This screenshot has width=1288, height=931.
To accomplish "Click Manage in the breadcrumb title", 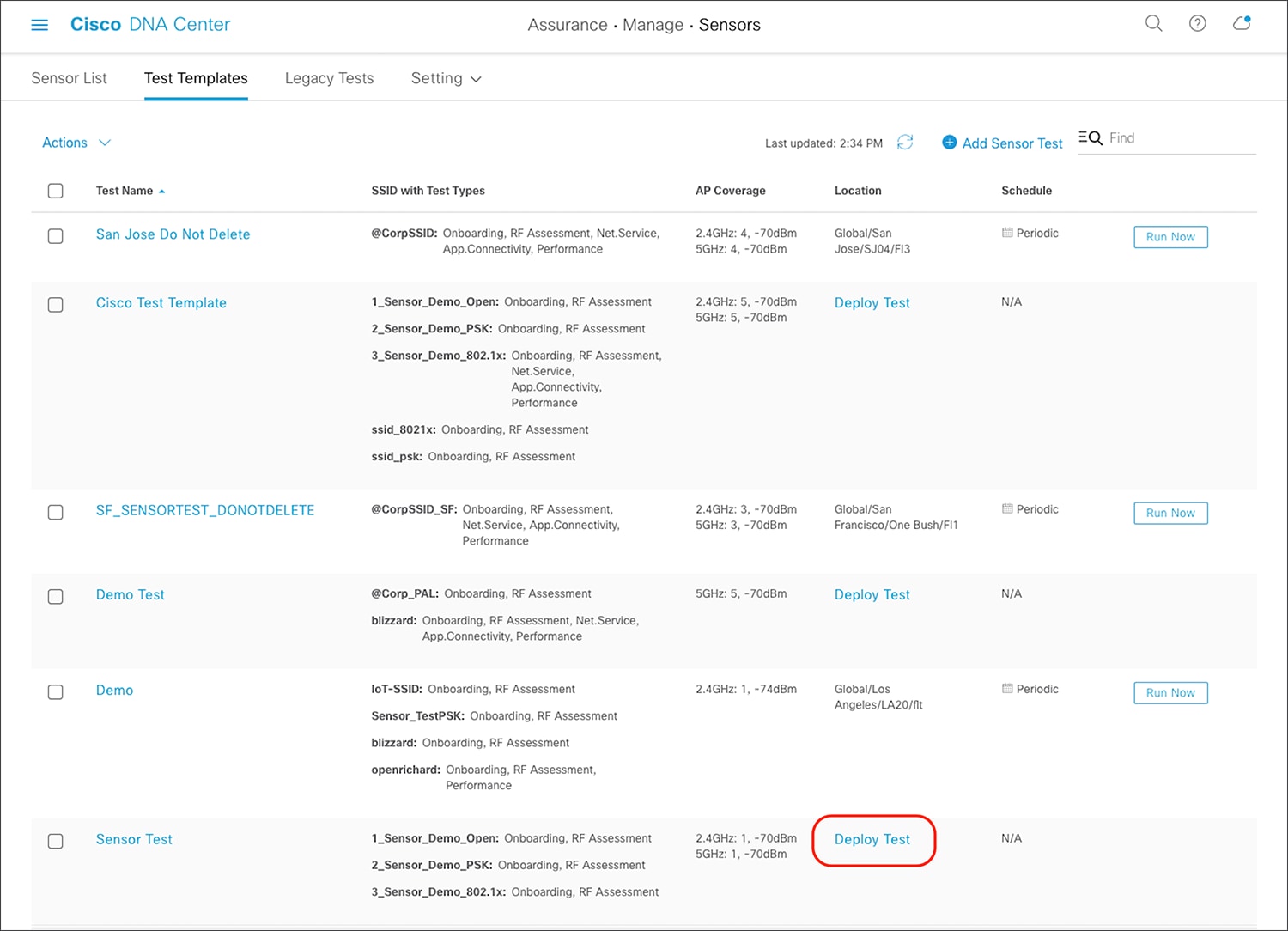I will tap(653, 25).
